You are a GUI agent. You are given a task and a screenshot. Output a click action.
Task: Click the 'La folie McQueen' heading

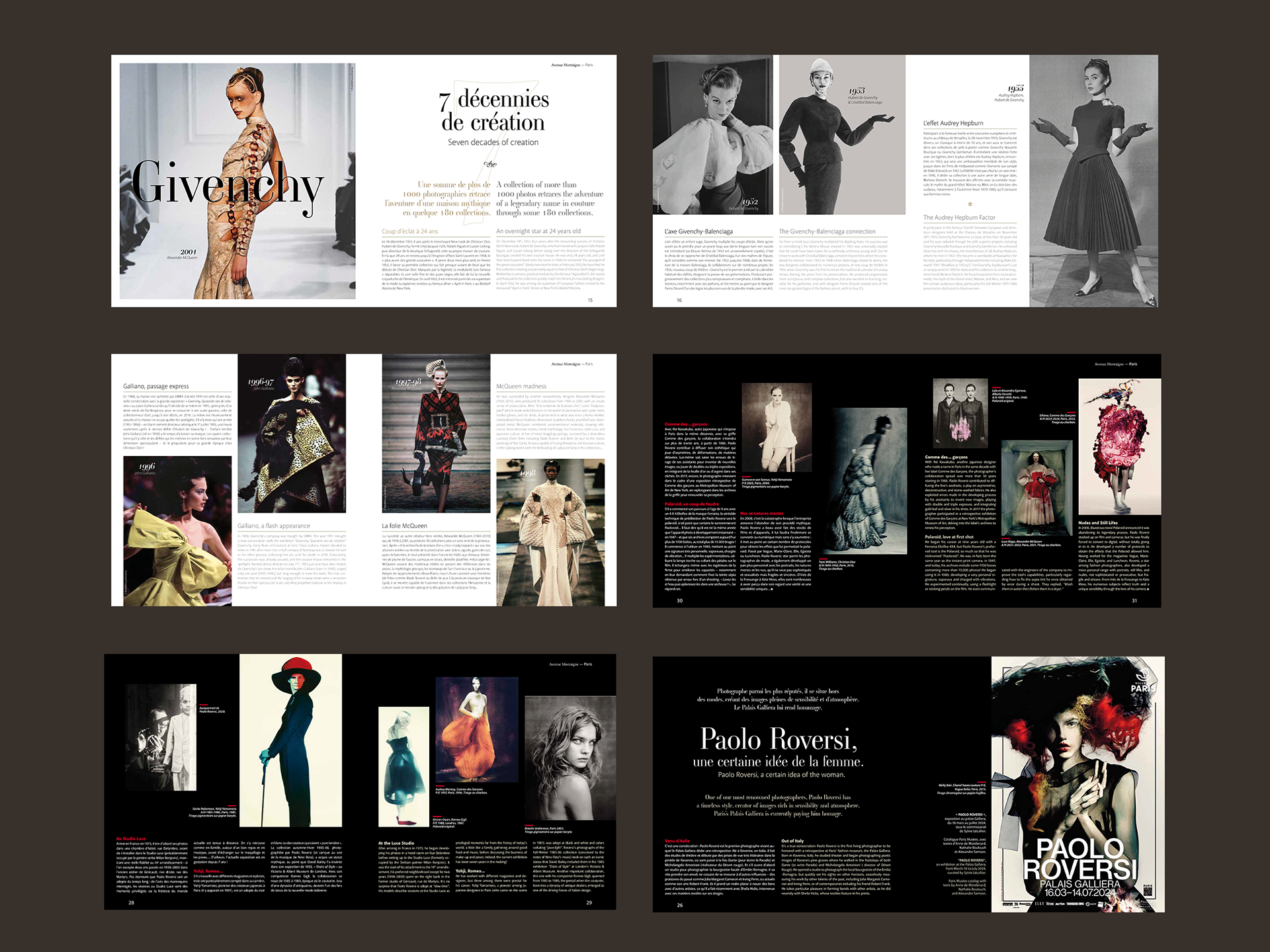tap(404, 526)
